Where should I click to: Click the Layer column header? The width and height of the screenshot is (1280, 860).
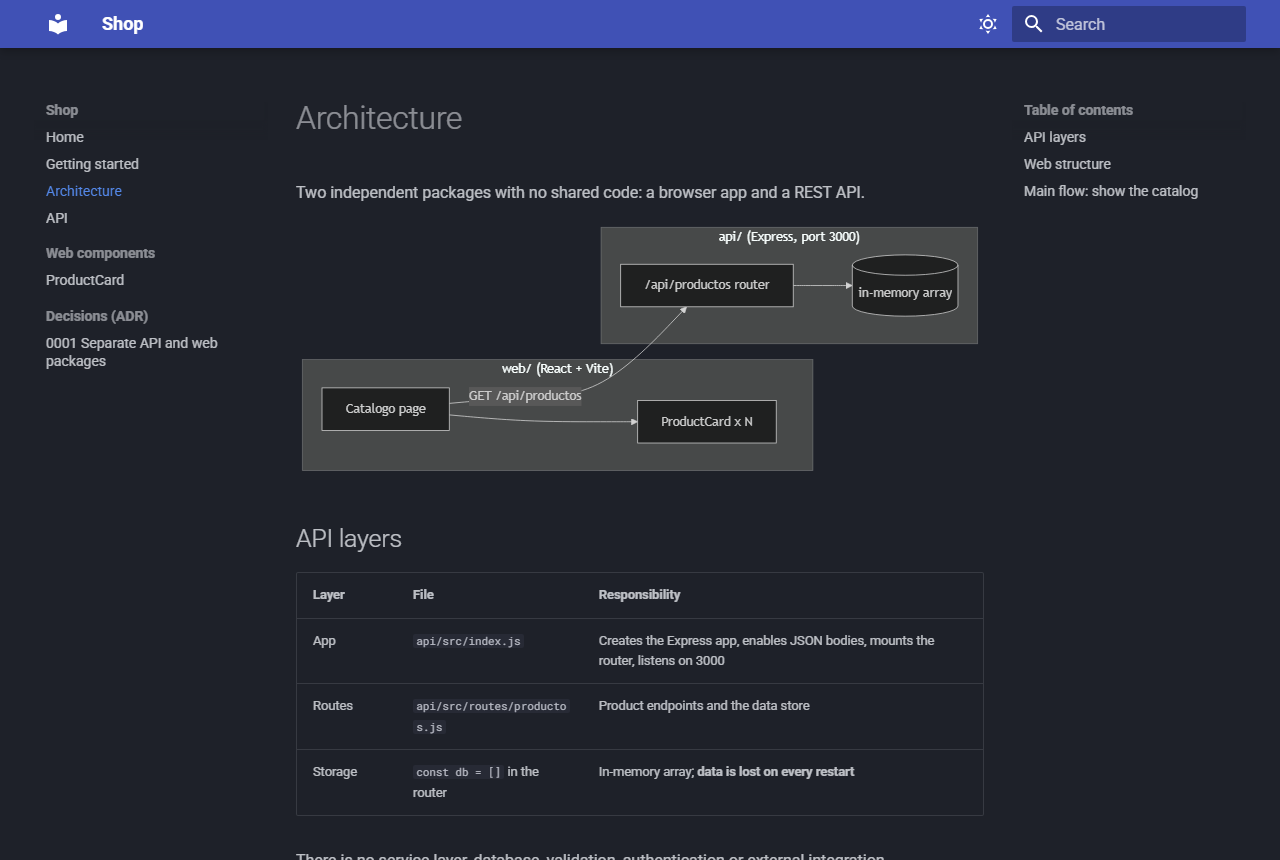pyautogui.click(x=329, y=595)
